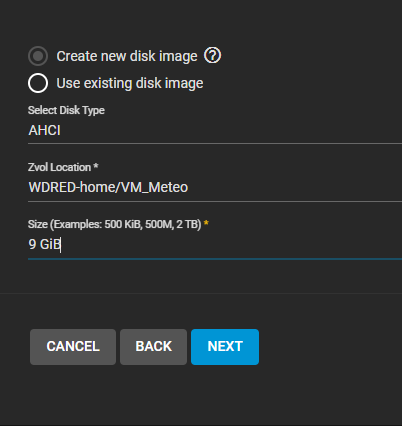Click the underline beneath the AHCI selection

pos(215,144)
